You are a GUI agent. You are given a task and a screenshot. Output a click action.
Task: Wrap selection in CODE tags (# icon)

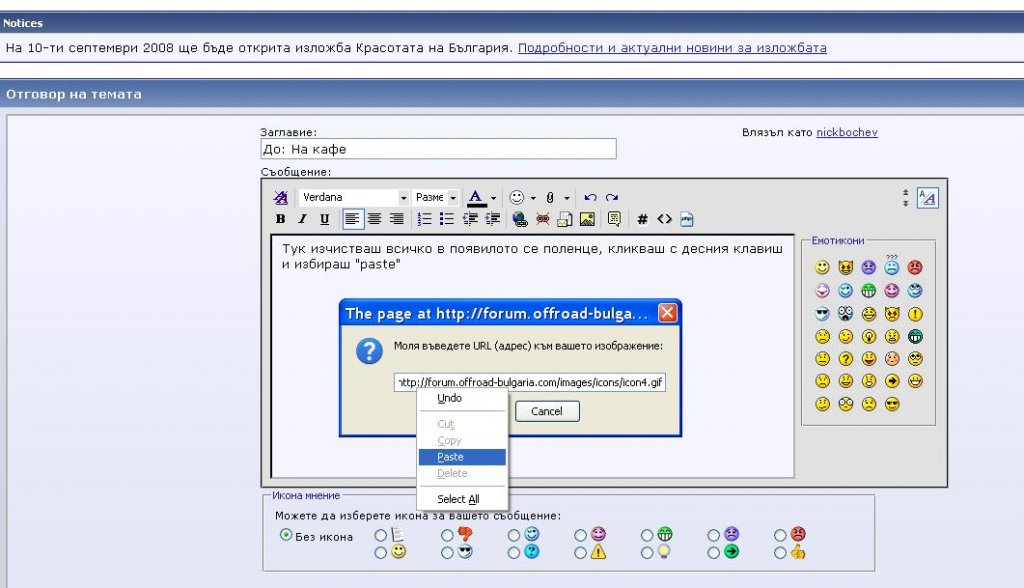(642, 220)
